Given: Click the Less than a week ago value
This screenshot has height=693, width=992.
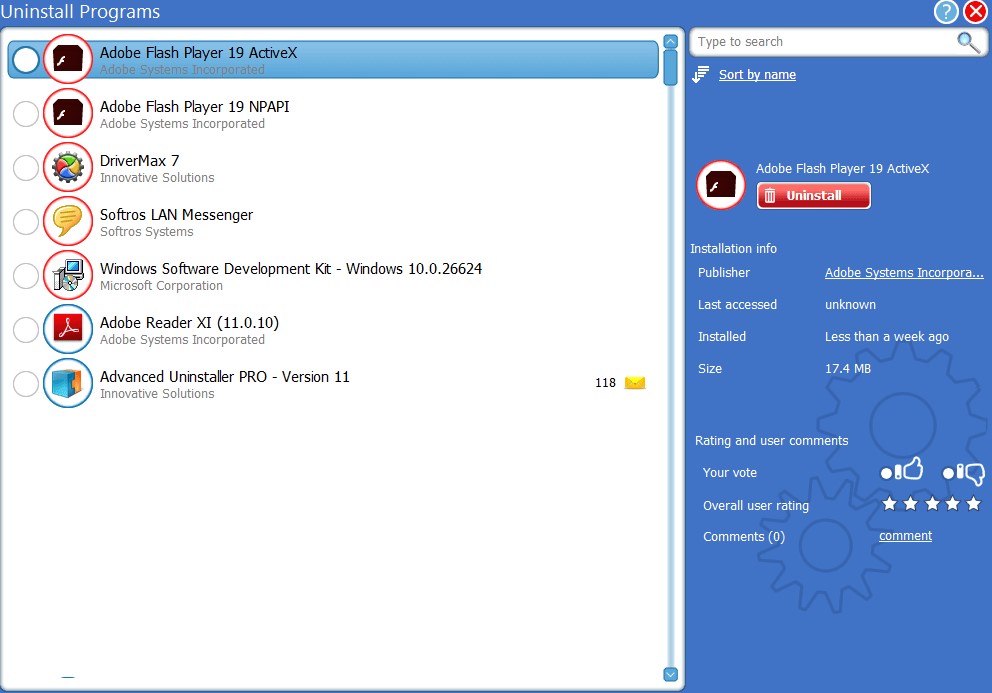Looking at the screenshot, I should [x=886, y=337].
